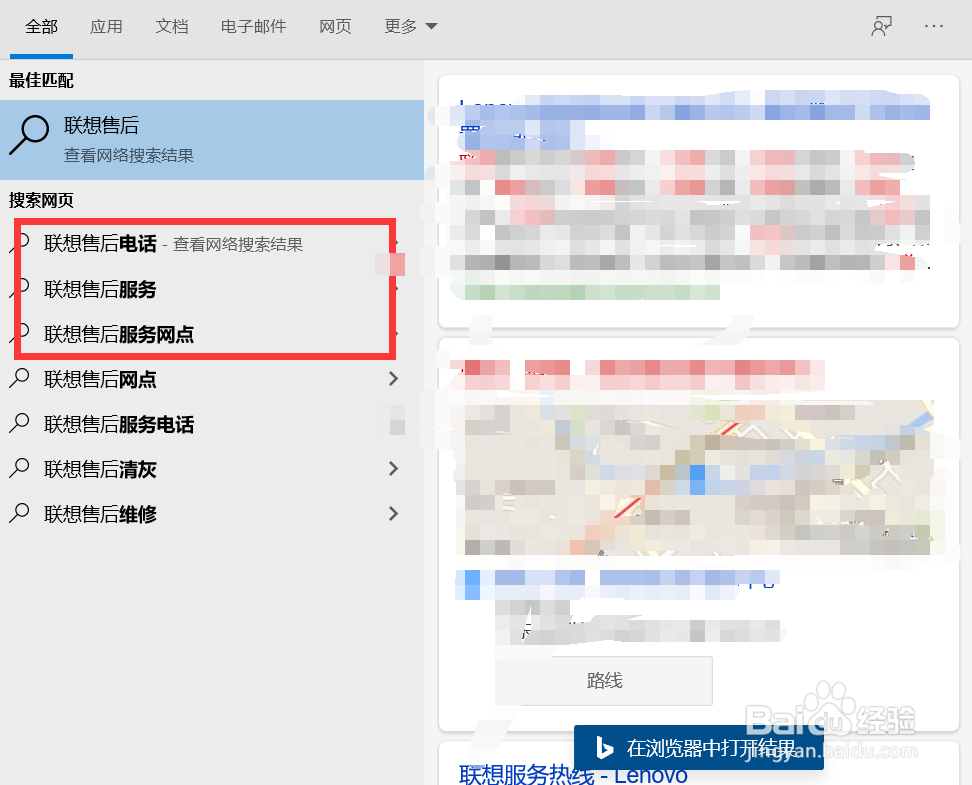
Task: Click the 路线 button
Action: coord(604,680)
